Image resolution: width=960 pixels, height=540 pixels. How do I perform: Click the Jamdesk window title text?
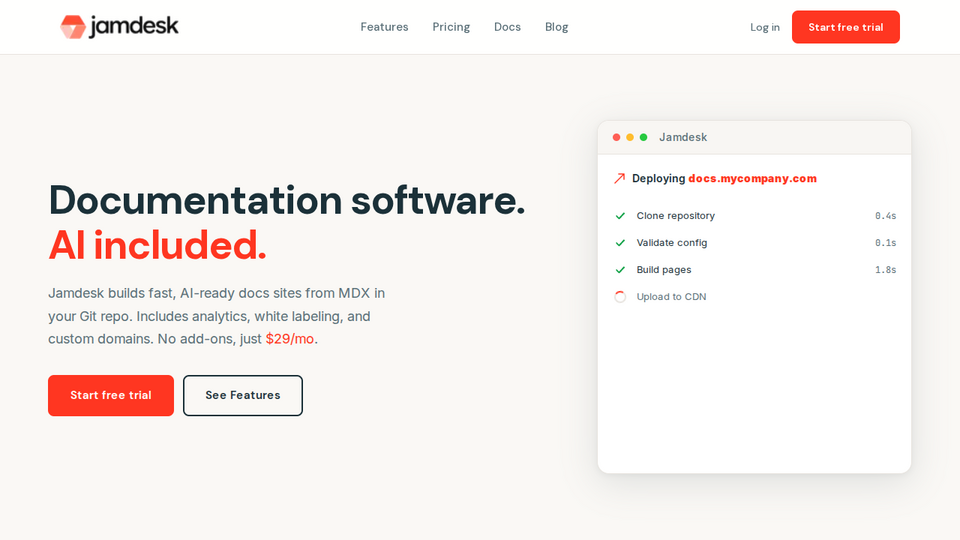pos(683,137)
